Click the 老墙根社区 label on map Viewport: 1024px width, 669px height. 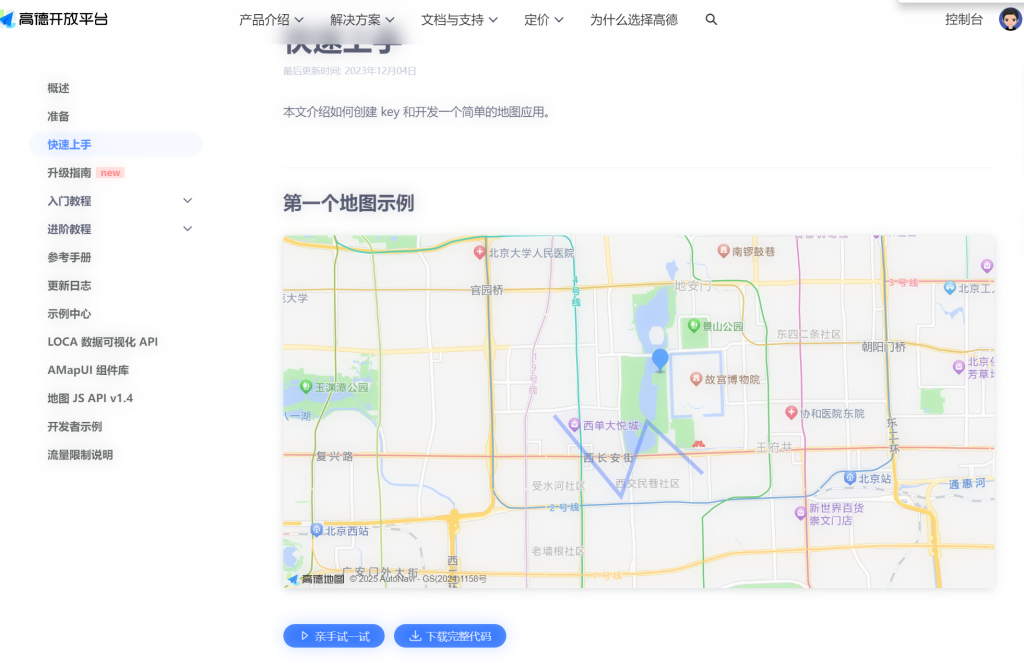click(x=558, y=551)
